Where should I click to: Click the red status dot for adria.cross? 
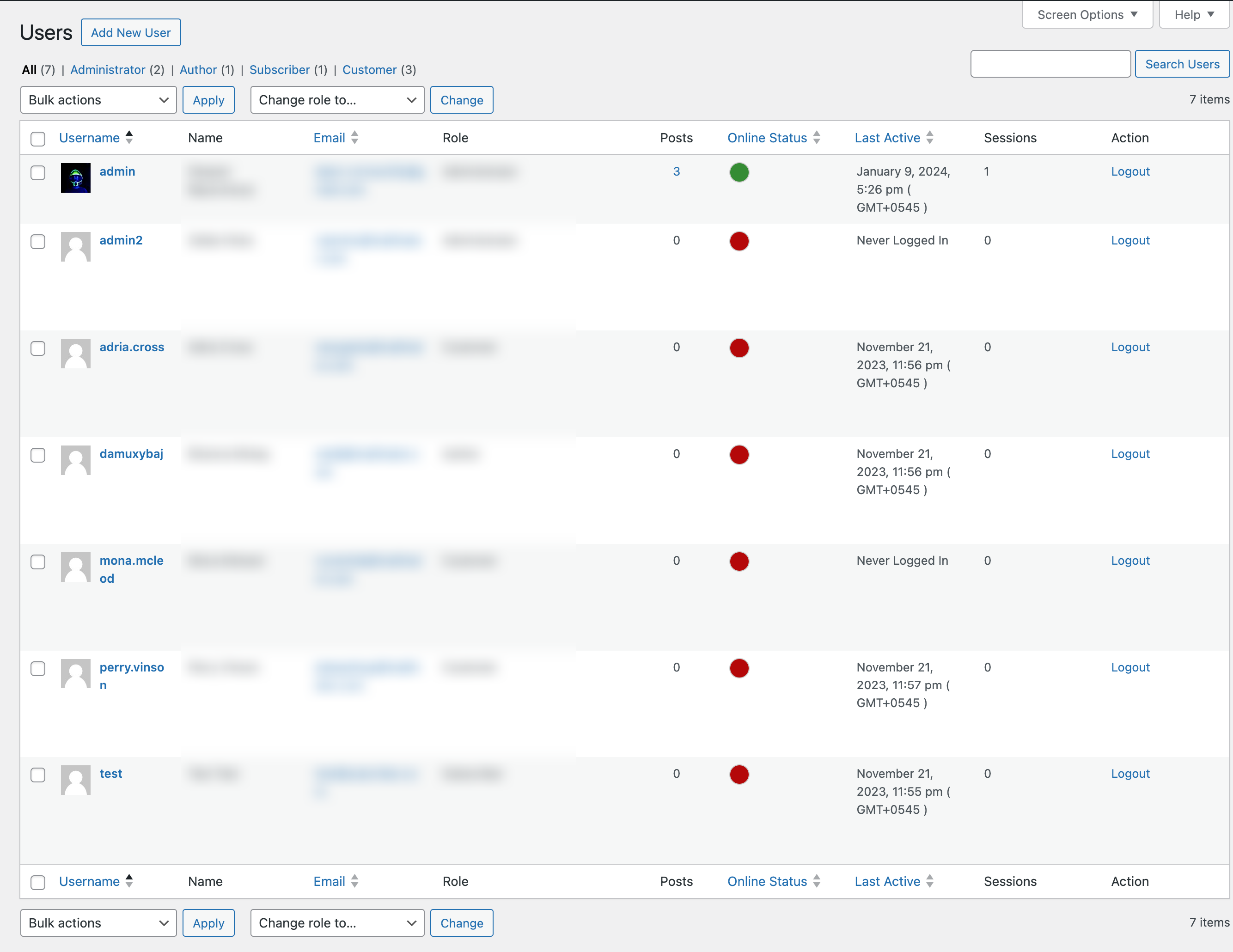(739, 348)
